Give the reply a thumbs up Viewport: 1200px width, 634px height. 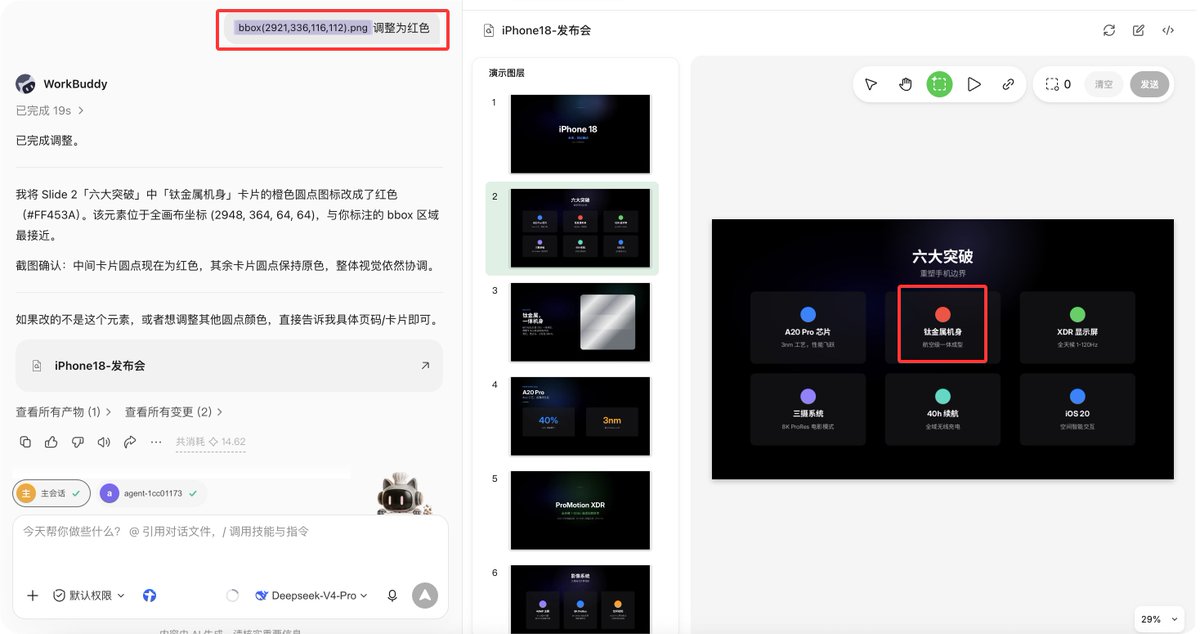click(x=51, y=442)
